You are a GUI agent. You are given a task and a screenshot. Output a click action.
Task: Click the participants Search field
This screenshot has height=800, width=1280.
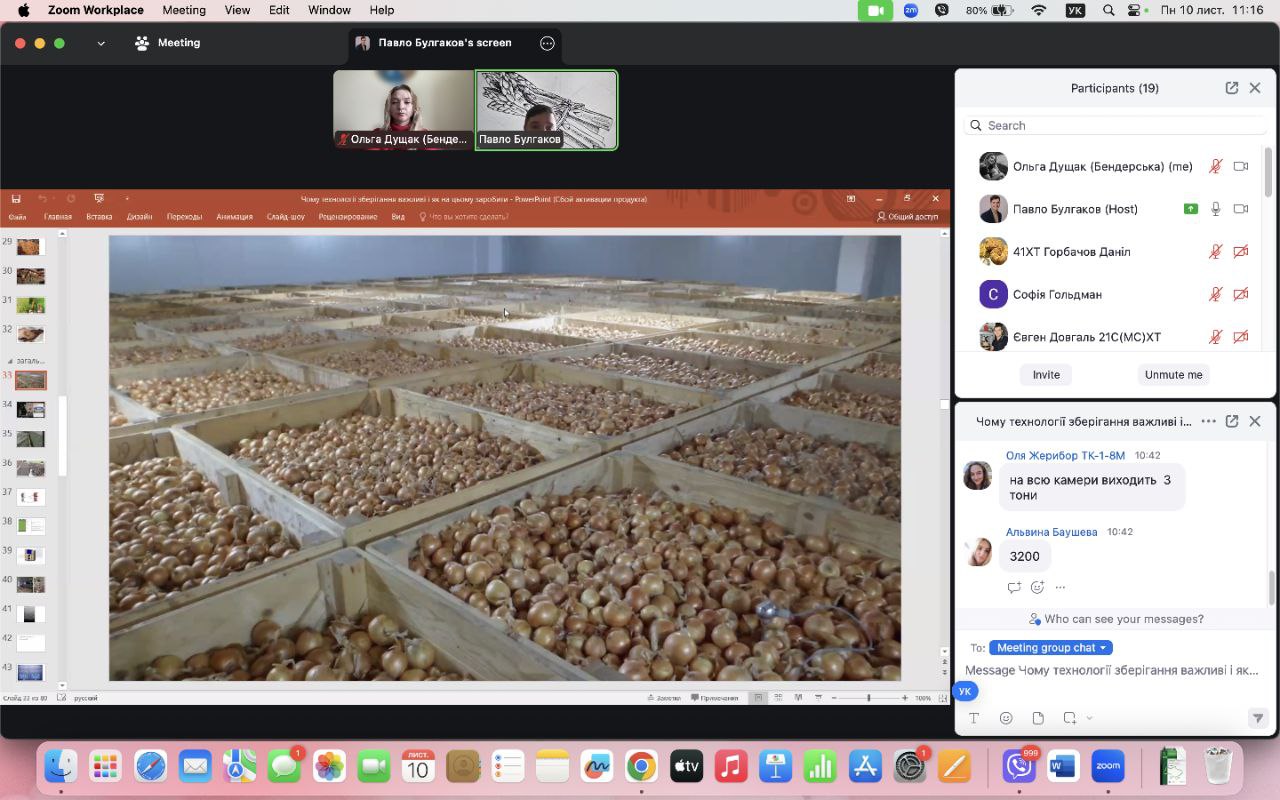pyautogui.click(x=1115, y=126)
